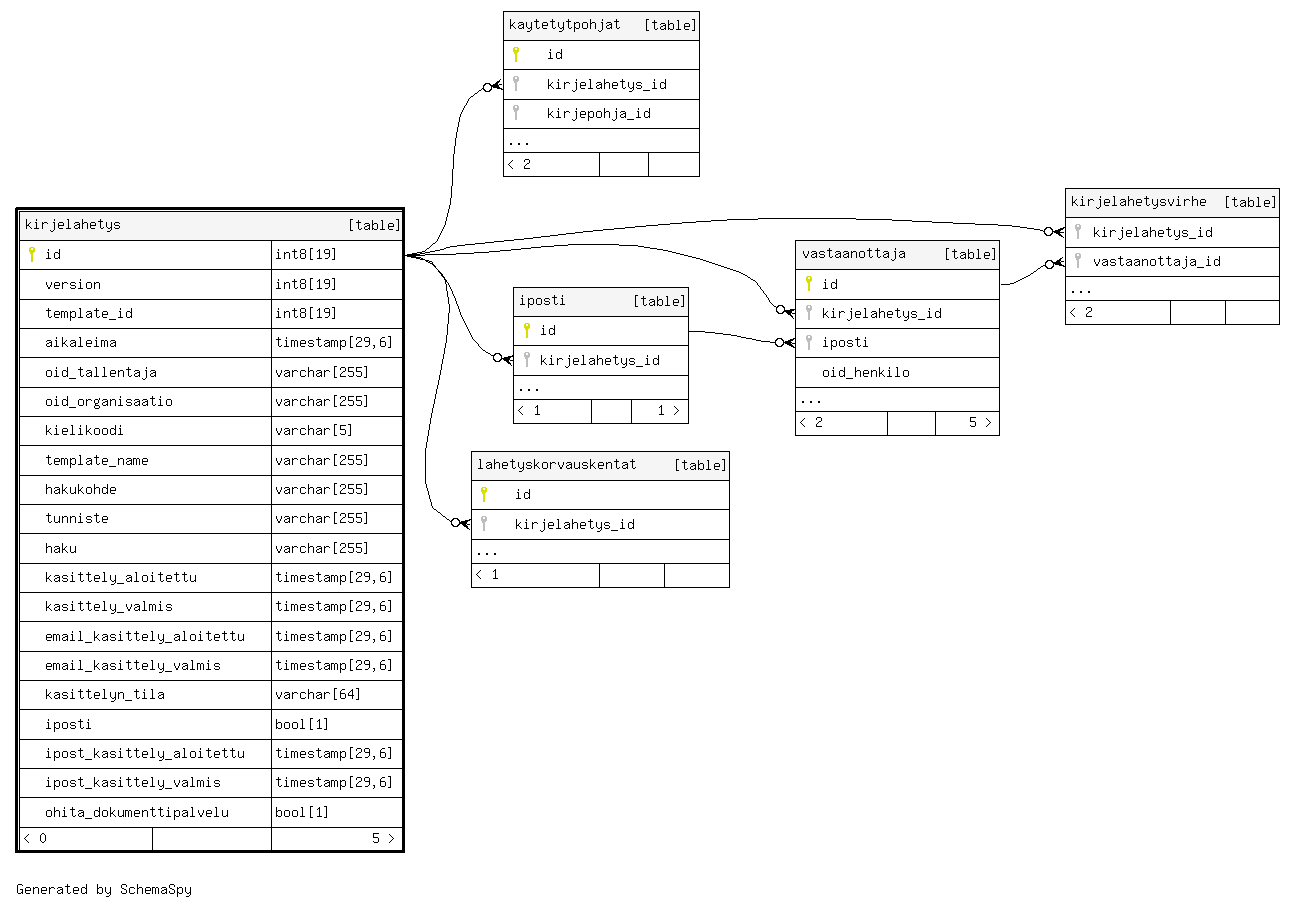Select the 'kasittelyn_tila' column name

pos(105,694)
